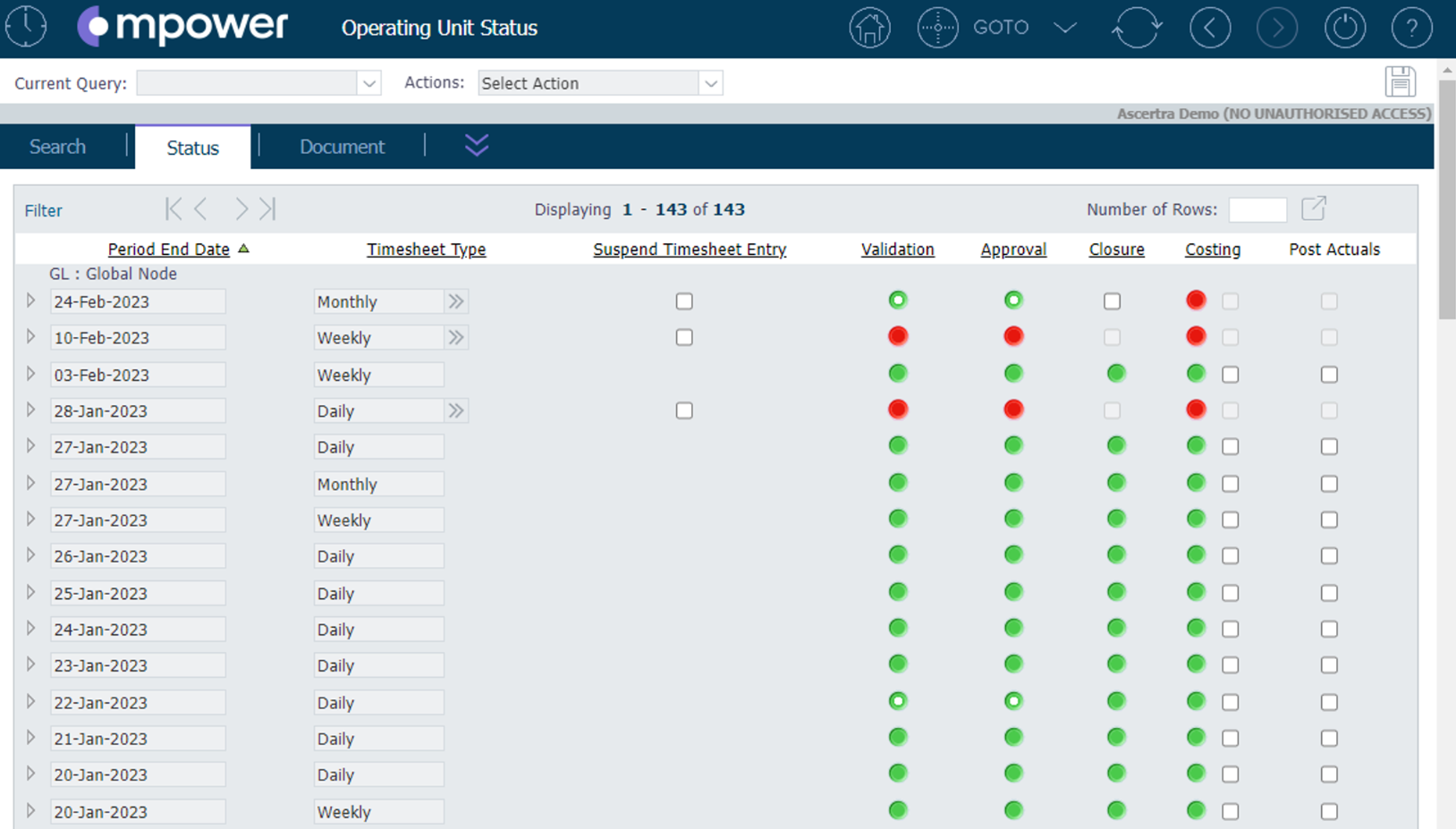
Task: Open the Current Query dropdown
Action: tap(368, 82)
